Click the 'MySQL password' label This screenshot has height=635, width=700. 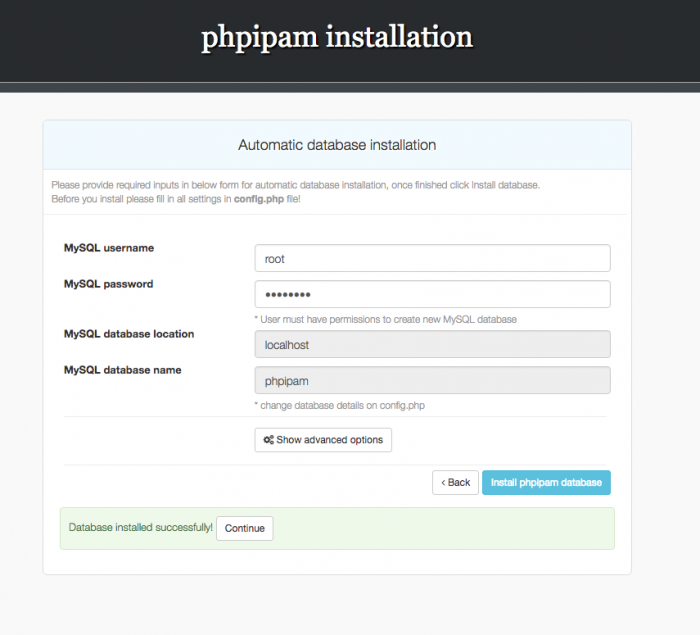tap(108, 284)
